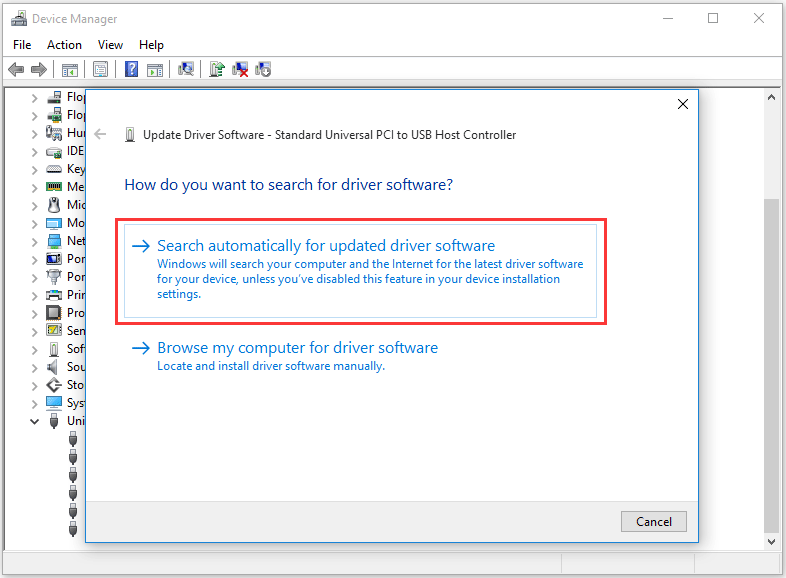Expand the Processors node chevron
The height and width of the screenshot is (578, 786).
pyautogui.click(x=34, y=314)
